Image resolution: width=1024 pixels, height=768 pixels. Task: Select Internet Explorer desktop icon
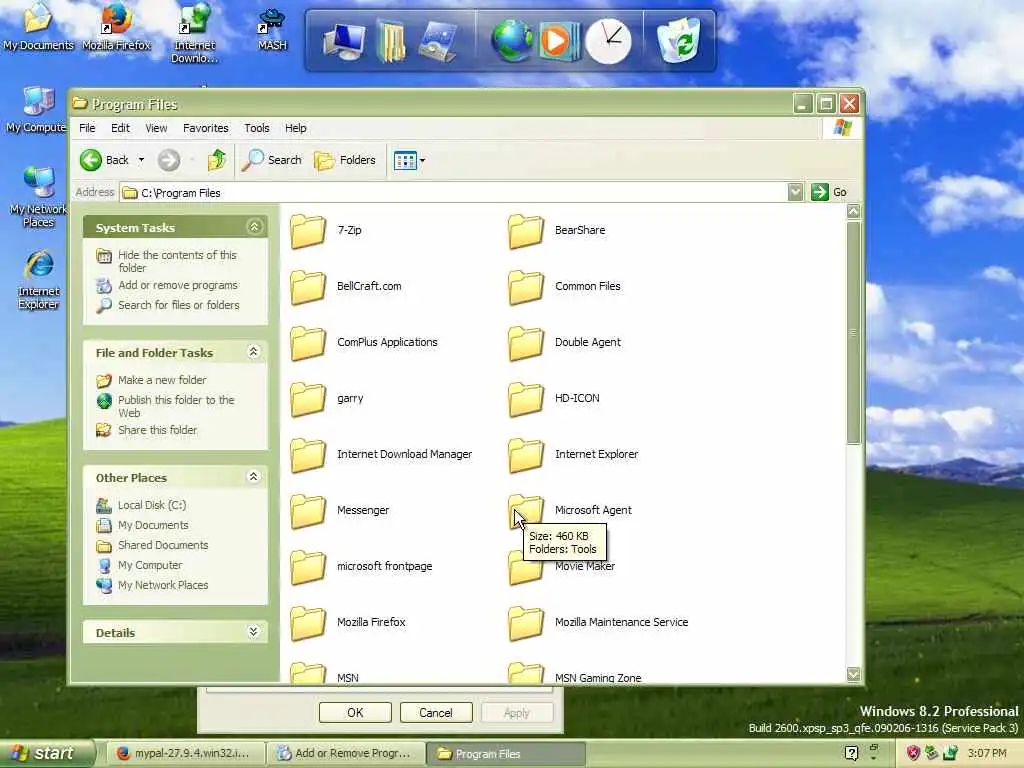tap(39, 280)
